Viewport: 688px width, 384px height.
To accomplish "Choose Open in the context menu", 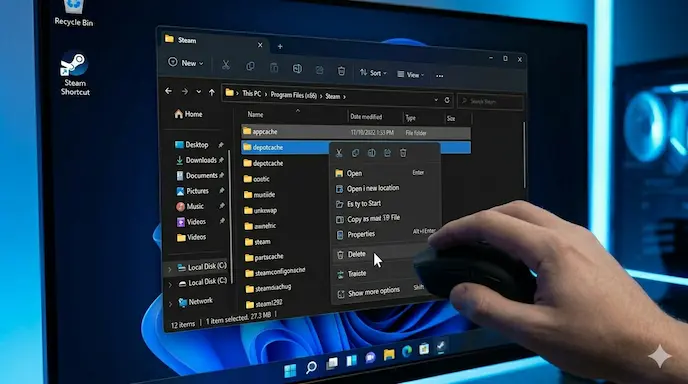I will pos(386,173).
